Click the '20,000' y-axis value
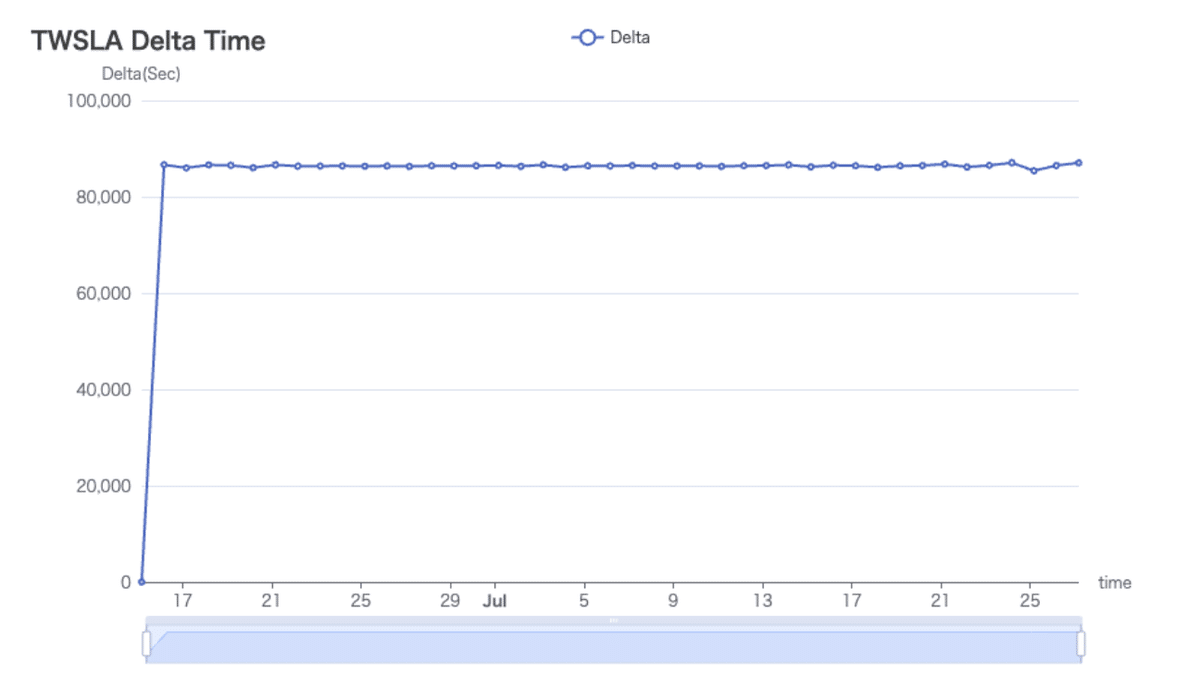This screenshot has height=686, width=1200. tap(103, 486)
